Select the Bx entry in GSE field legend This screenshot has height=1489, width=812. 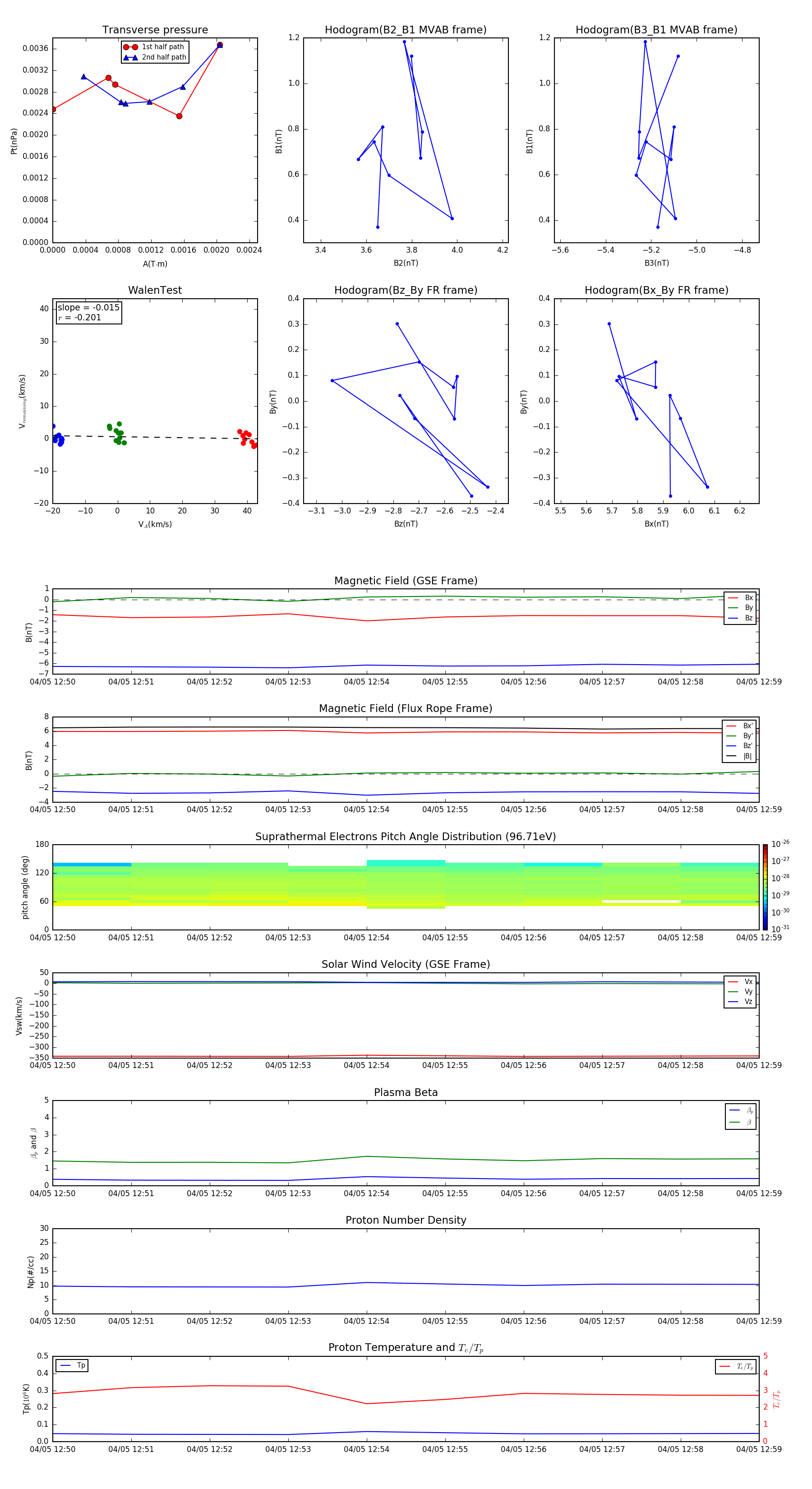pos(740,598)
